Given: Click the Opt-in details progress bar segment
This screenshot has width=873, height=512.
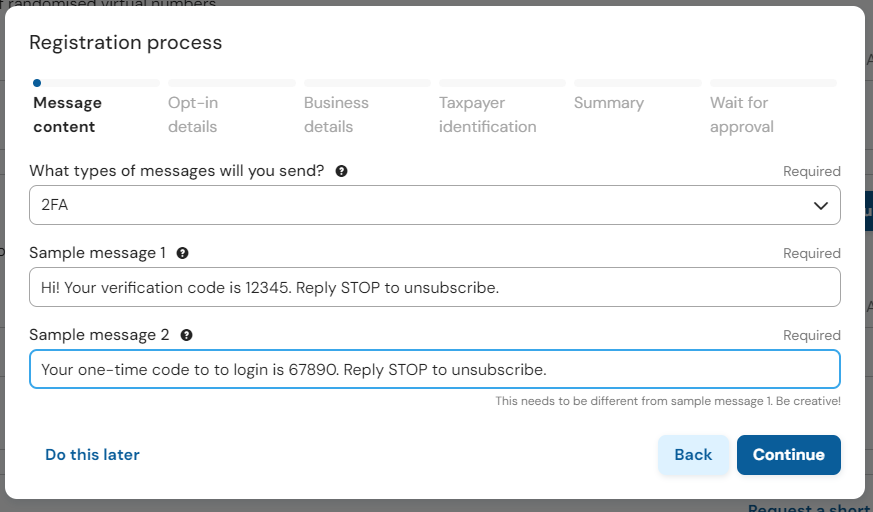Looking at the screenshot, I should (x=232, y=83).
